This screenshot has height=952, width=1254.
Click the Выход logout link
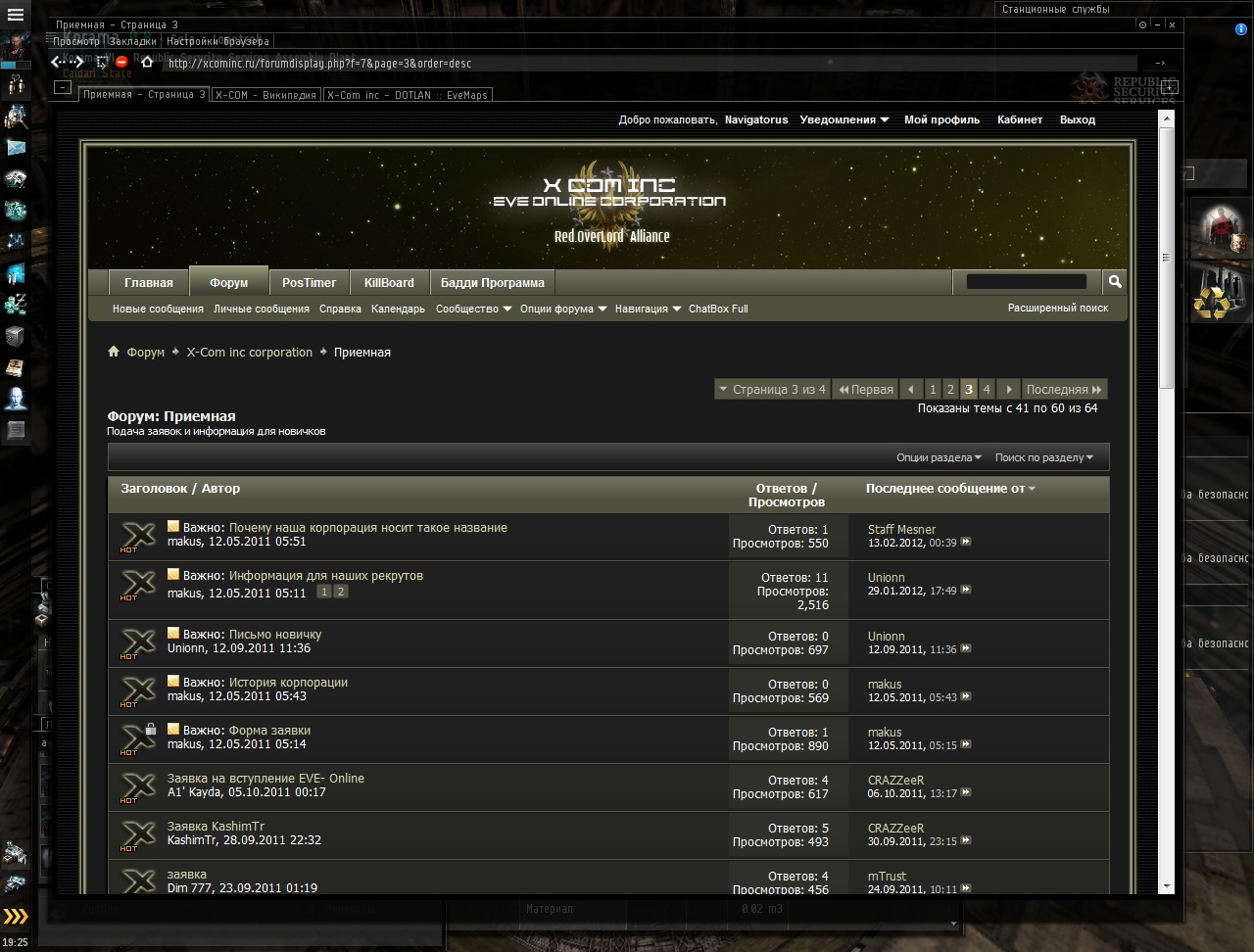point(1078,119)
